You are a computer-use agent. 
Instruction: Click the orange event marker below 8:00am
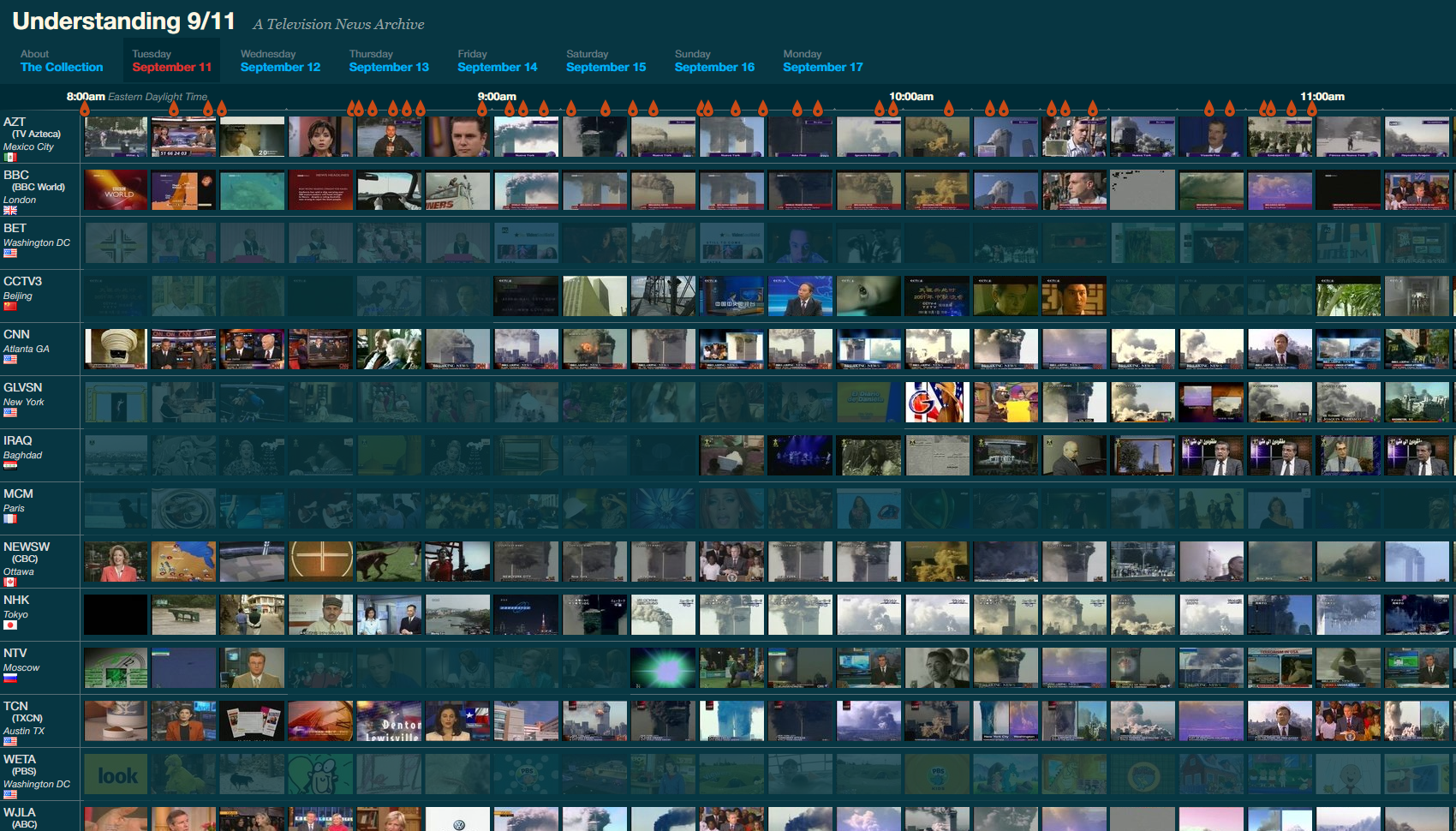click(85, 109)
